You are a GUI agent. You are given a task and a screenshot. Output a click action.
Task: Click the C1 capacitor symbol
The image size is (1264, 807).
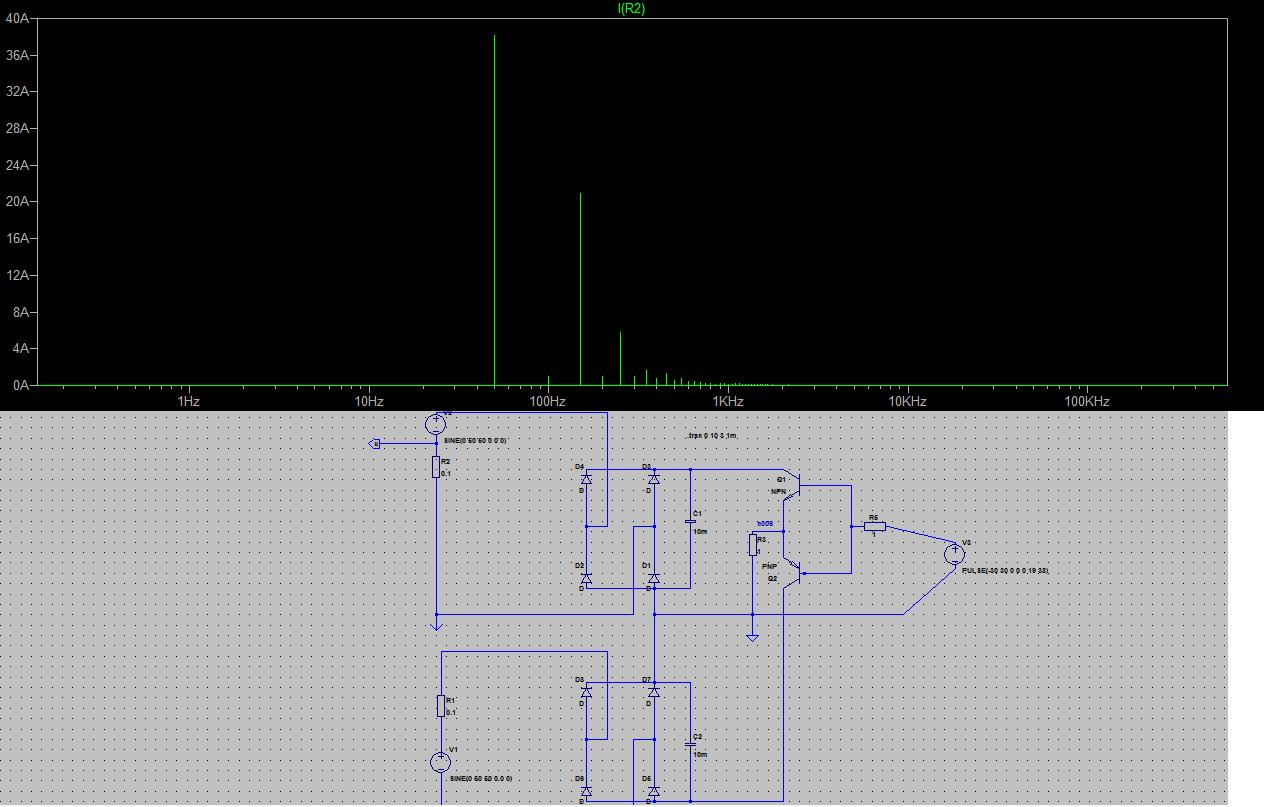(690, 521)
